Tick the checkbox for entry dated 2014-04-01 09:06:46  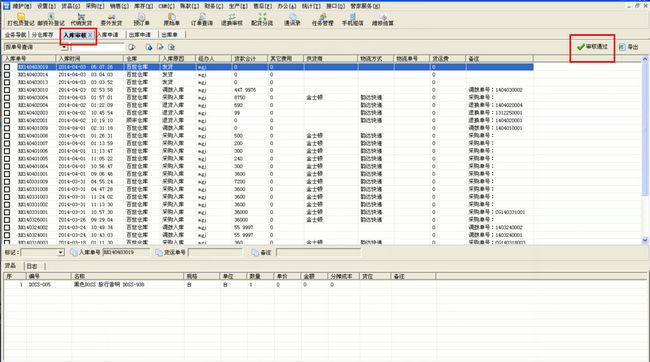(x=7, y=174)
